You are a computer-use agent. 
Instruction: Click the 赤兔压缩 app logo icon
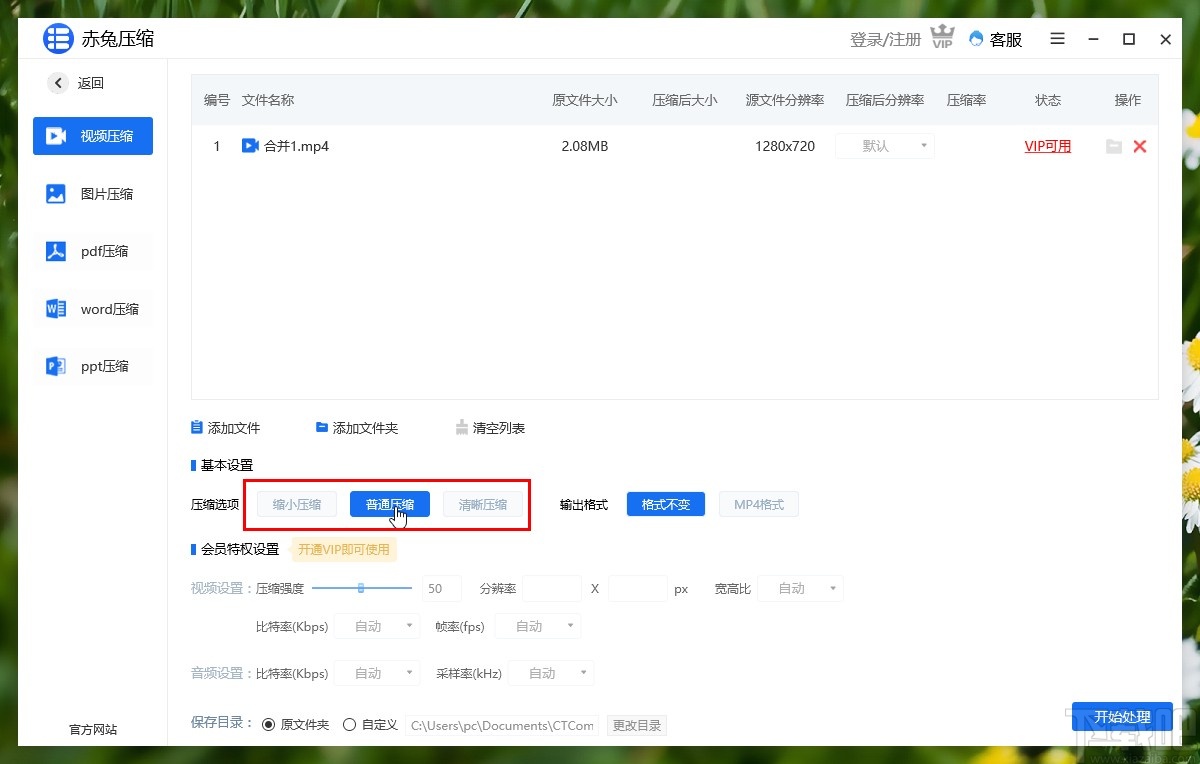59,39
